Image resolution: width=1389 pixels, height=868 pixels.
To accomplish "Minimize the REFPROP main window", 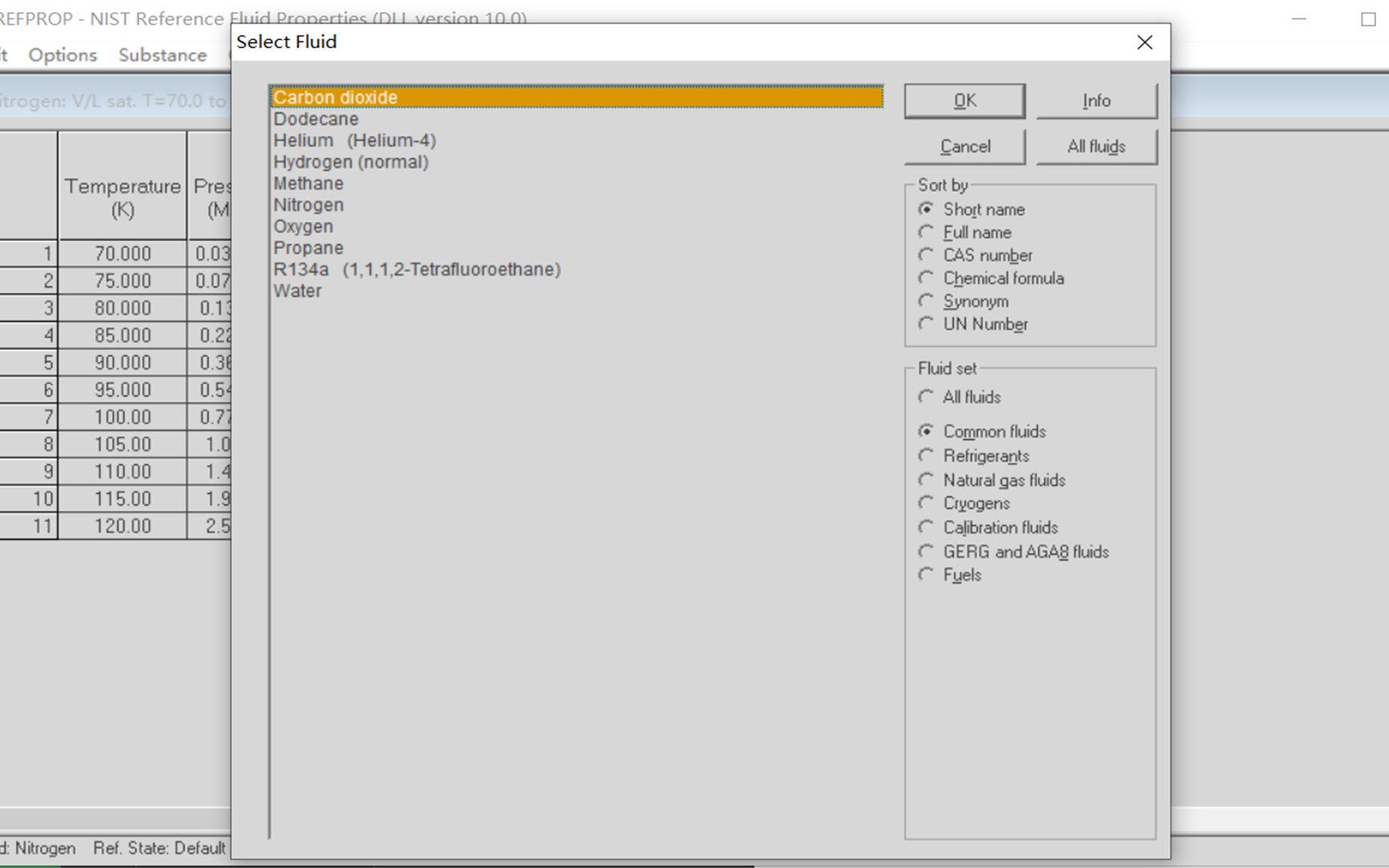I will 1298,19.
